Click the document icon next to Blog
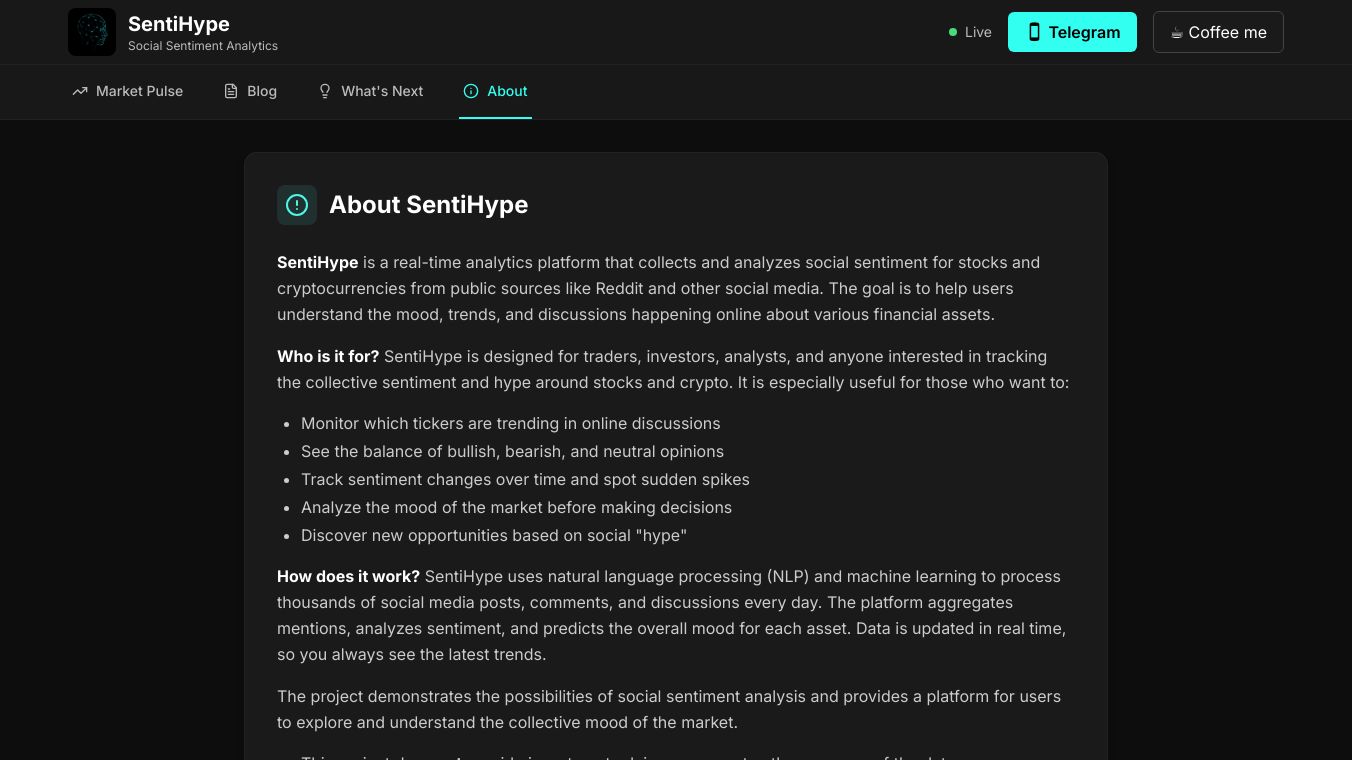 [231, 91]
